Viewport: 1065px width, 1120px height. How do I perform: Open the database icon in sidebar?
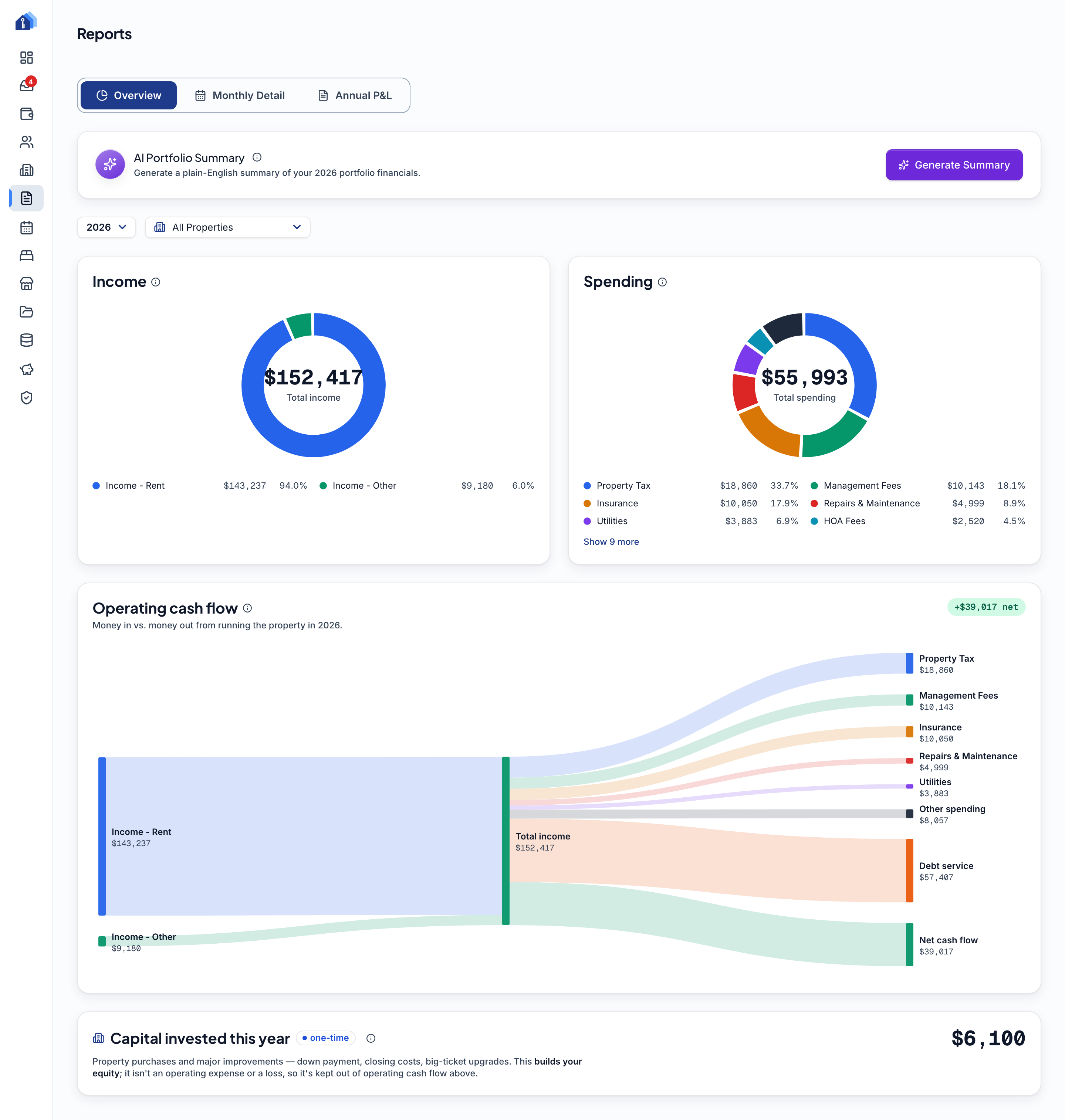(26, 340)
